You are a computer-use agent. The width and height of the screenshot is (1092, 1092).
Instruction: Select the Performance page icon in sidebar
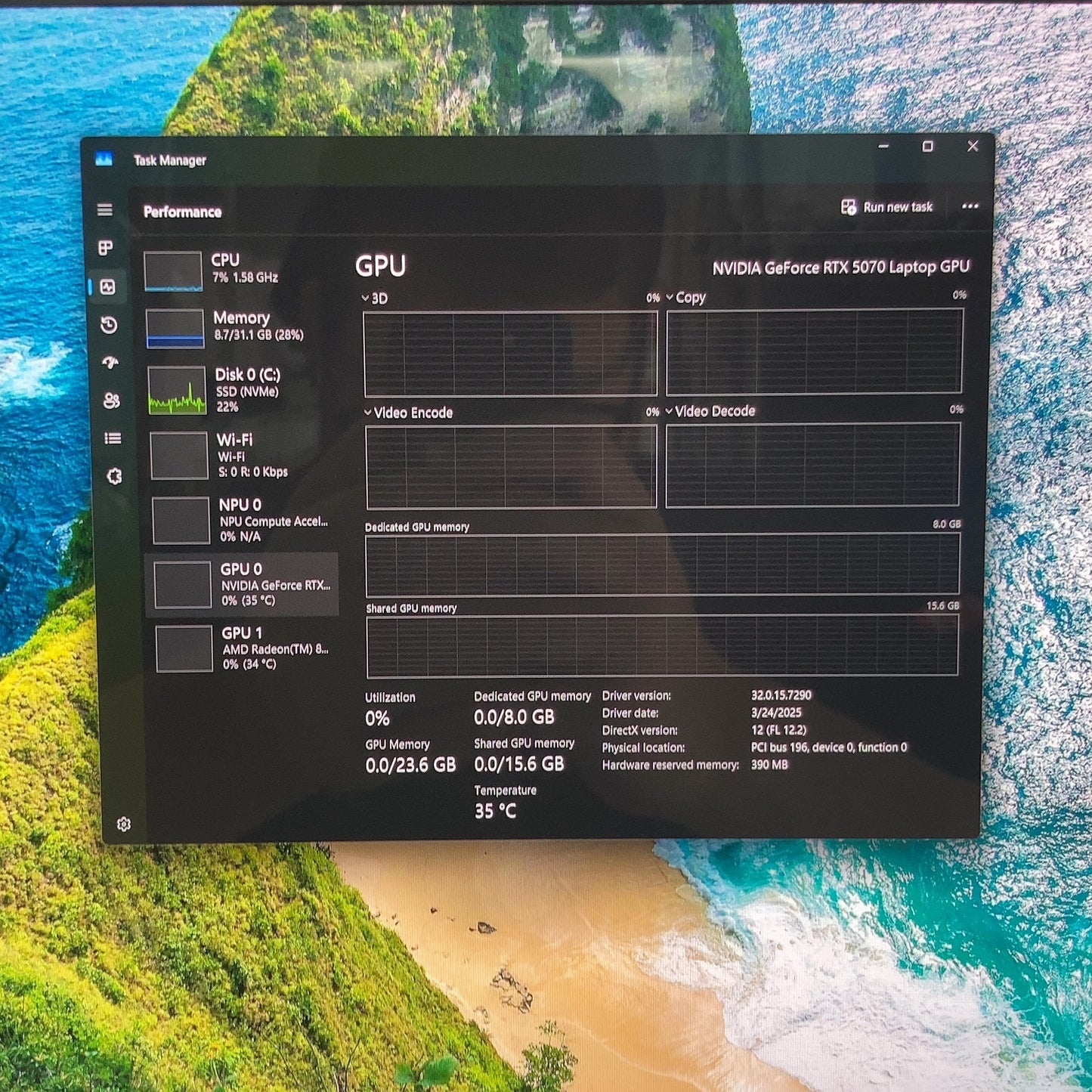pyautogui.click(x=107, y=286)
